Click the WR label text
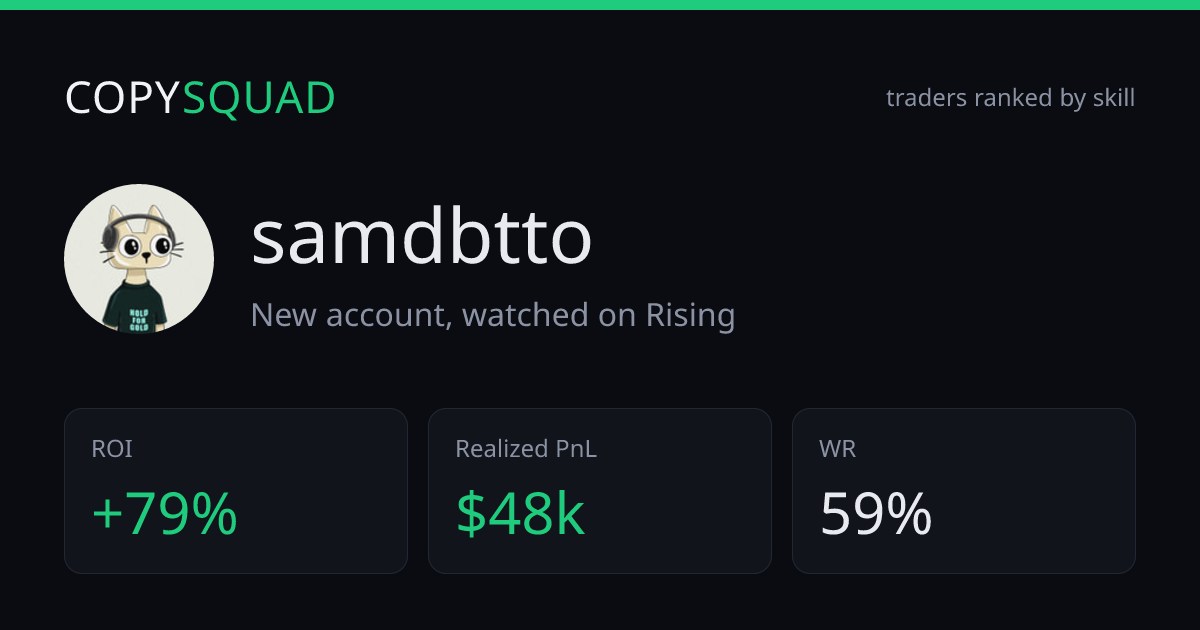 pyautogui.click(x=838, y=450)
